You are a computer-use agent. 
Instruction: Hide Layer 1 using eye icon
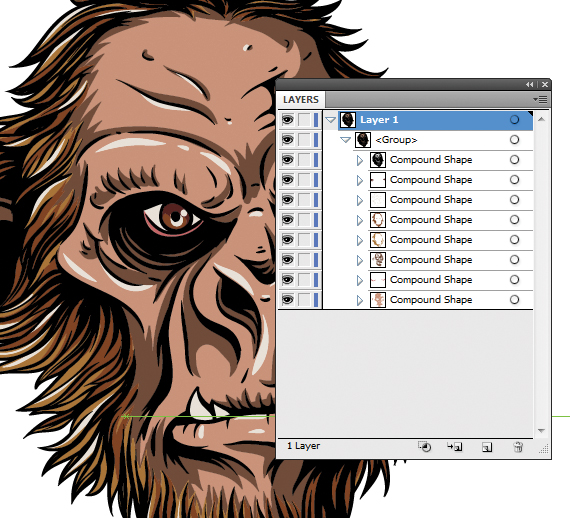pyautogui.click(x=288, y=120)
